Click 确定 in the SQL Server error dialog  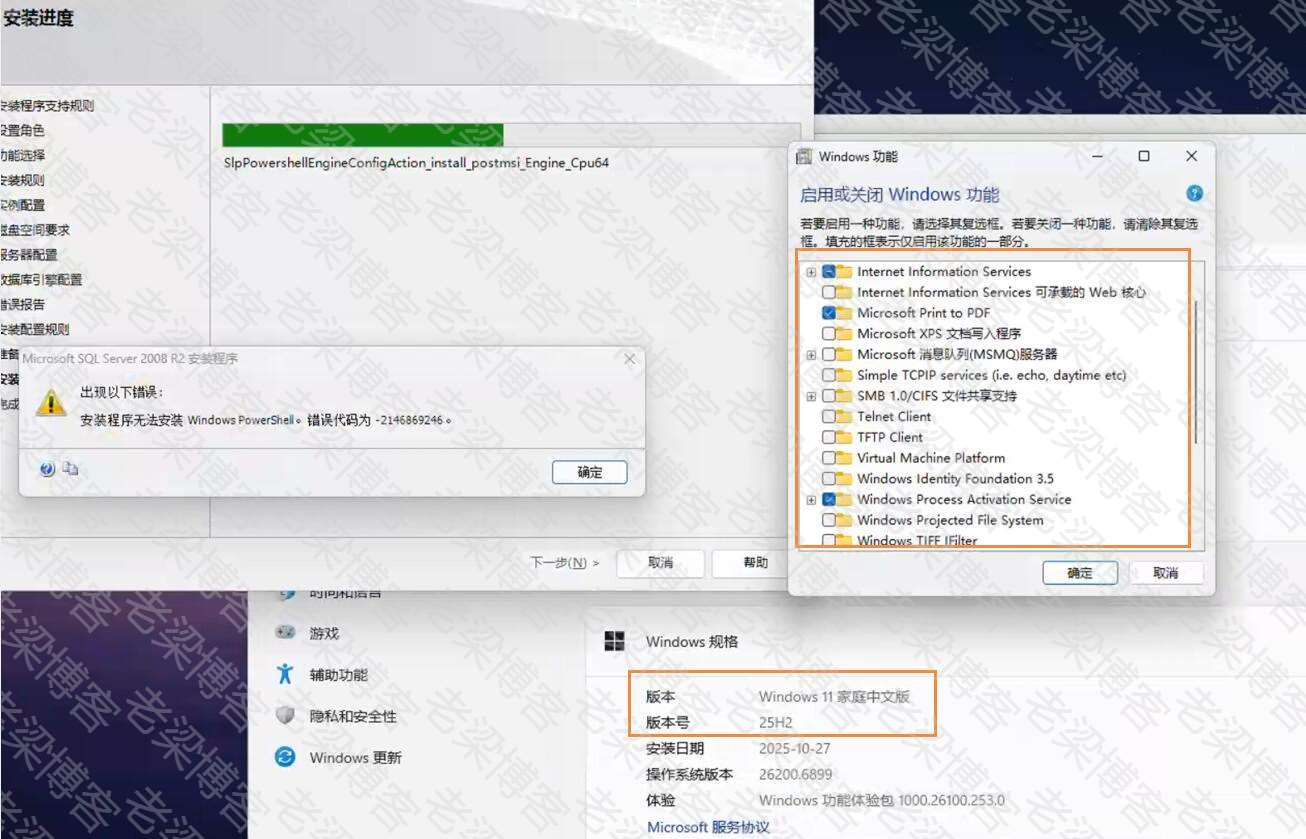tap(589, 472)
